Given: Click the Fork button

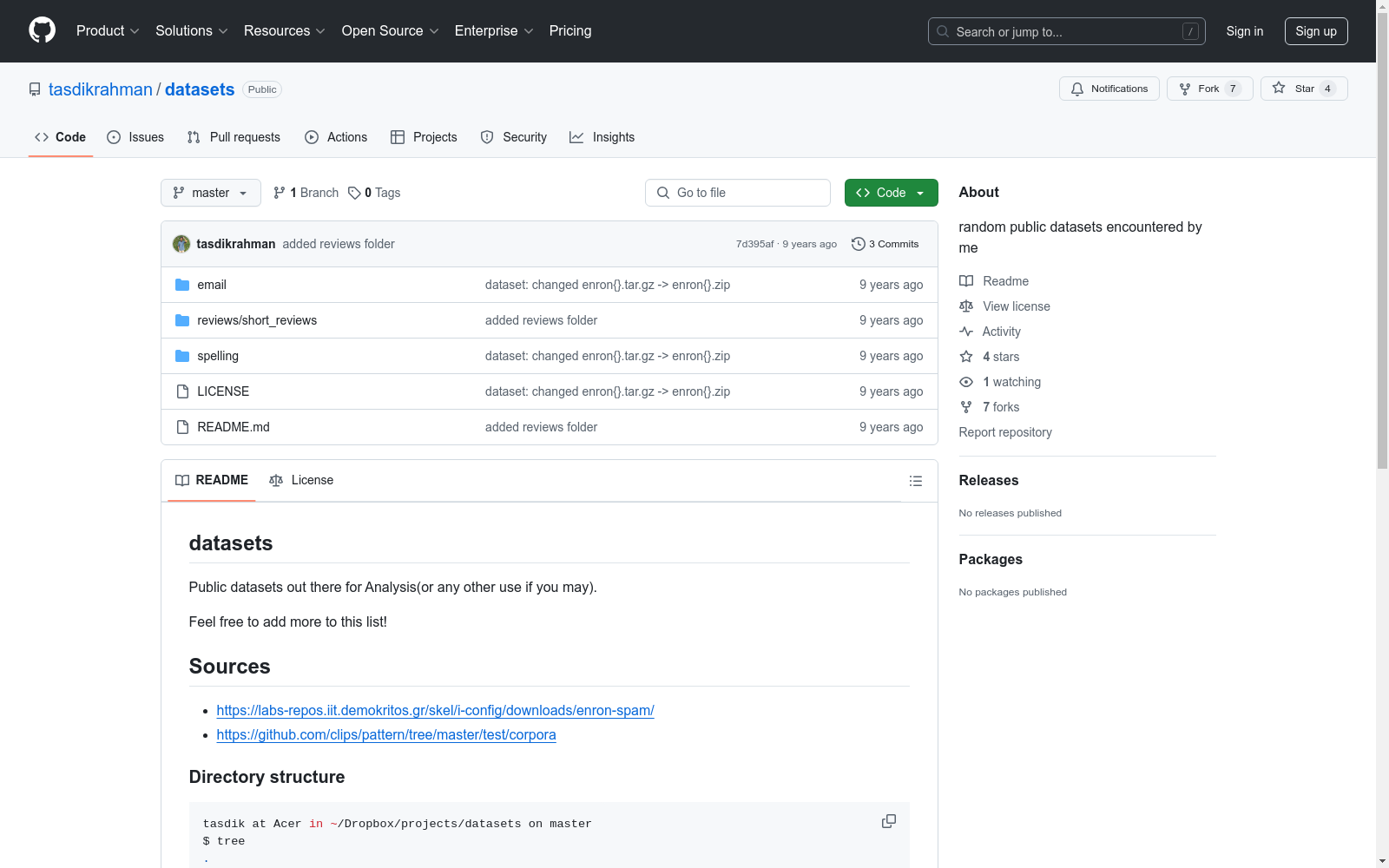Looking at the screenshot, I should (1210, 89).
